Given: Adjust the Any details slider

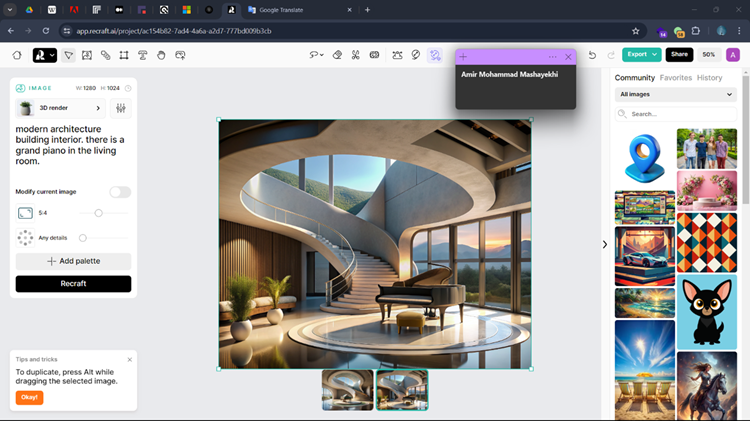Looking at the screenshot, I should [x=83, y=238].
